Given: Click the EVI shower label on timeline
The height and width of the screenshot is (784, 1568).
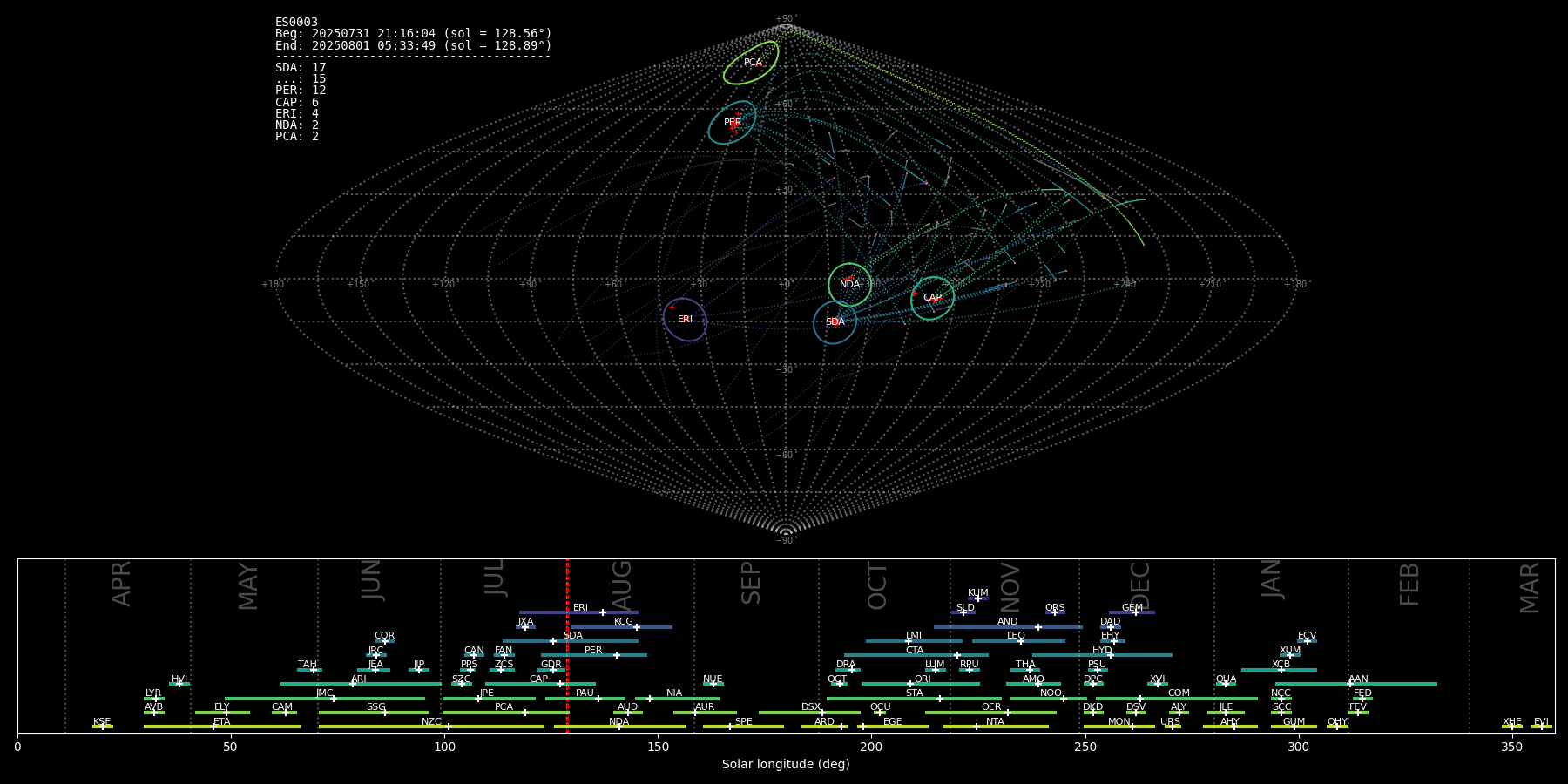Looking at the screenshot, I should (x=1541, y=721).
